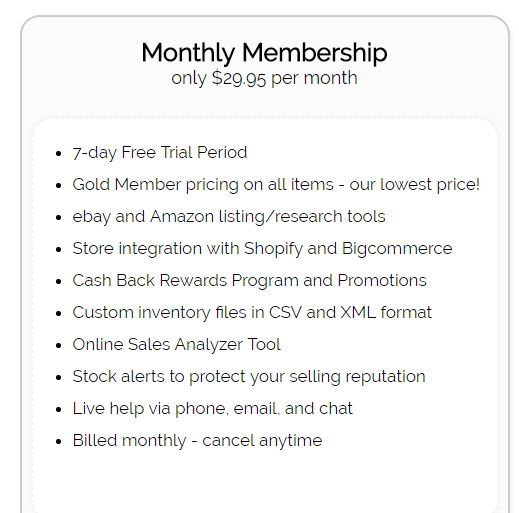Click the word Shopify in the list
Image resolution: width=519 pixels, height=513 pixels.
tap(273, 249)
